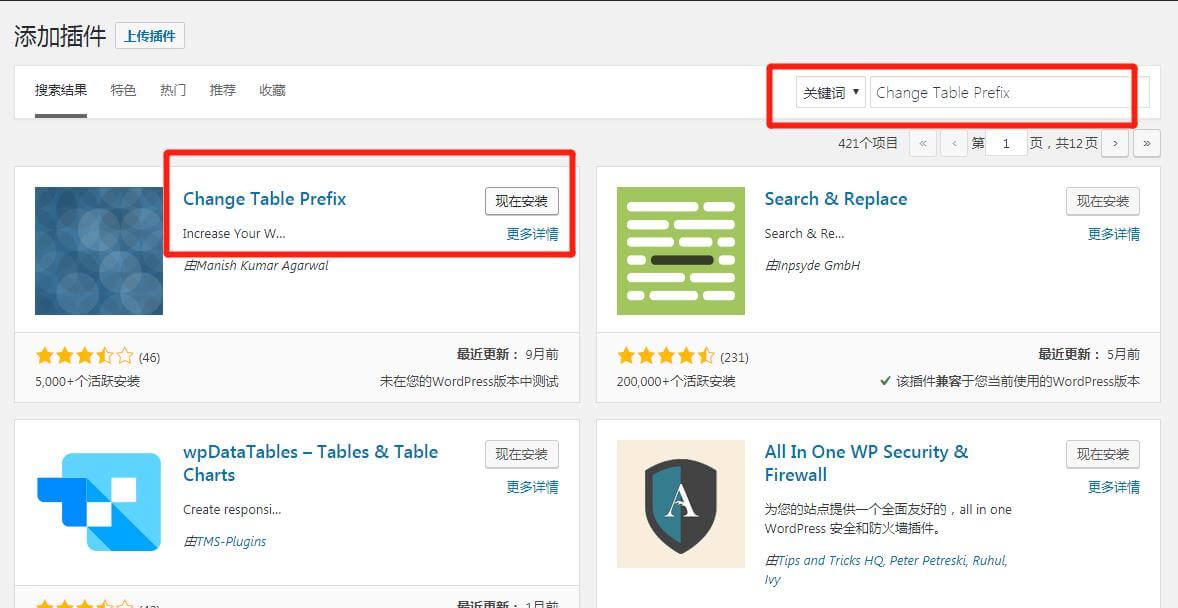
Task: View 更多详情 for All In One WP Security
Action: pyautogui.click(x=1114, y=487)
